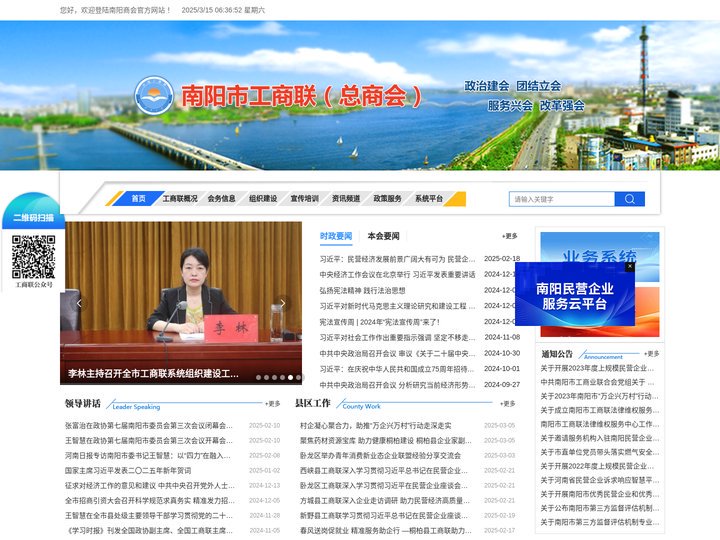Open 卧龙区举办青年消费新业态企业联盟经验分享交流会

[380, 456]
